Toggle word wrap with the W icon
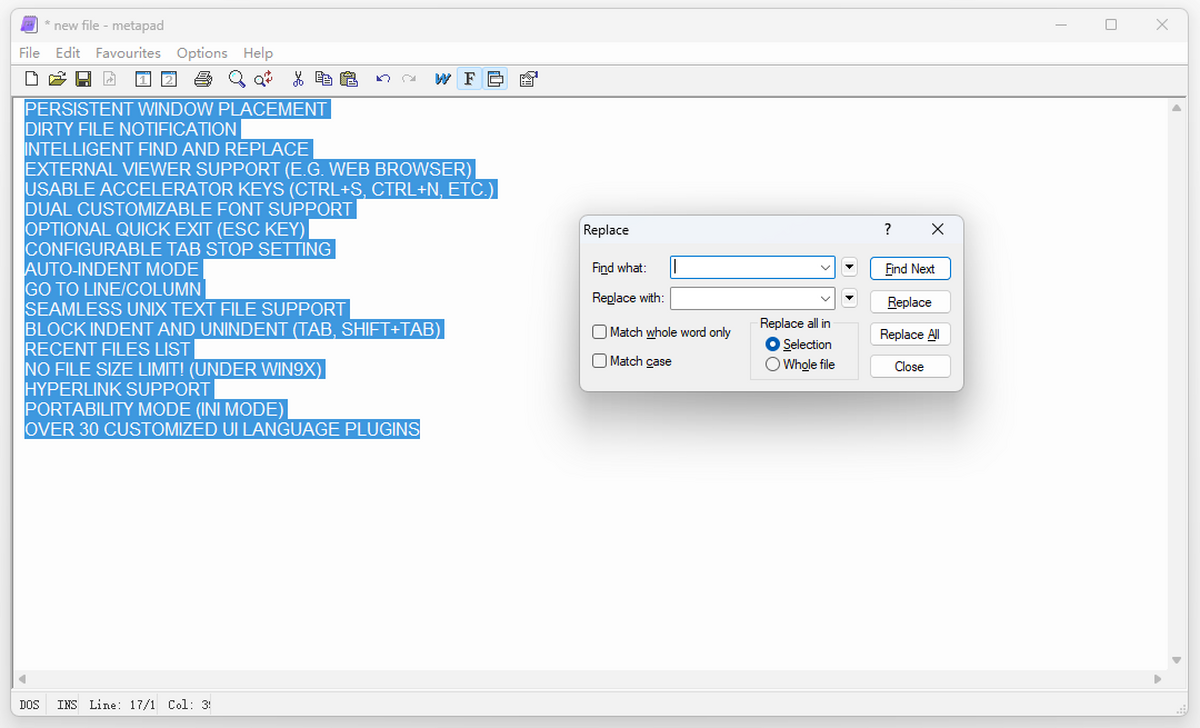This screenshot has height=728, width=1200. (442, 79)
